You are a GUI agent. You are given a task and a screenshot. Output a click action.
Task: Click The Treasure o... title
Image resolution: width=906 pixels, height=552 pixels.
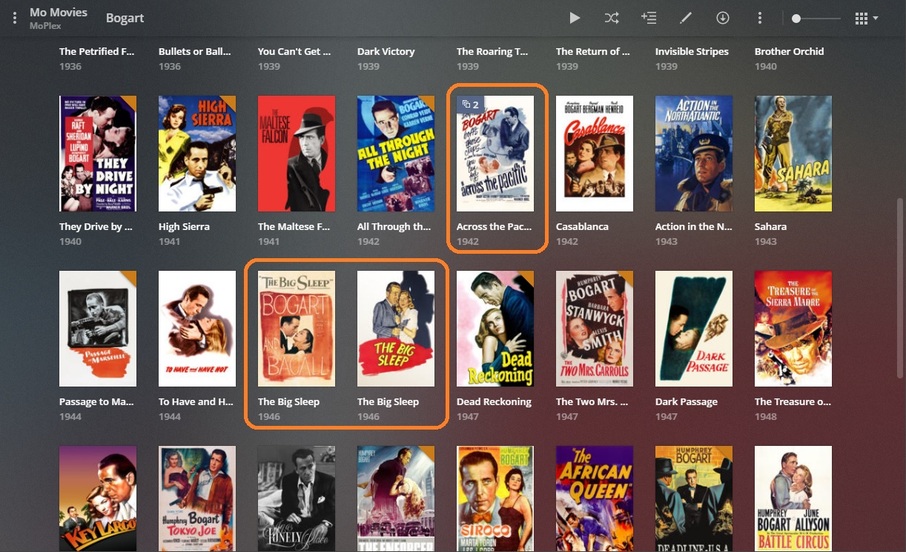tap(793, 402)
